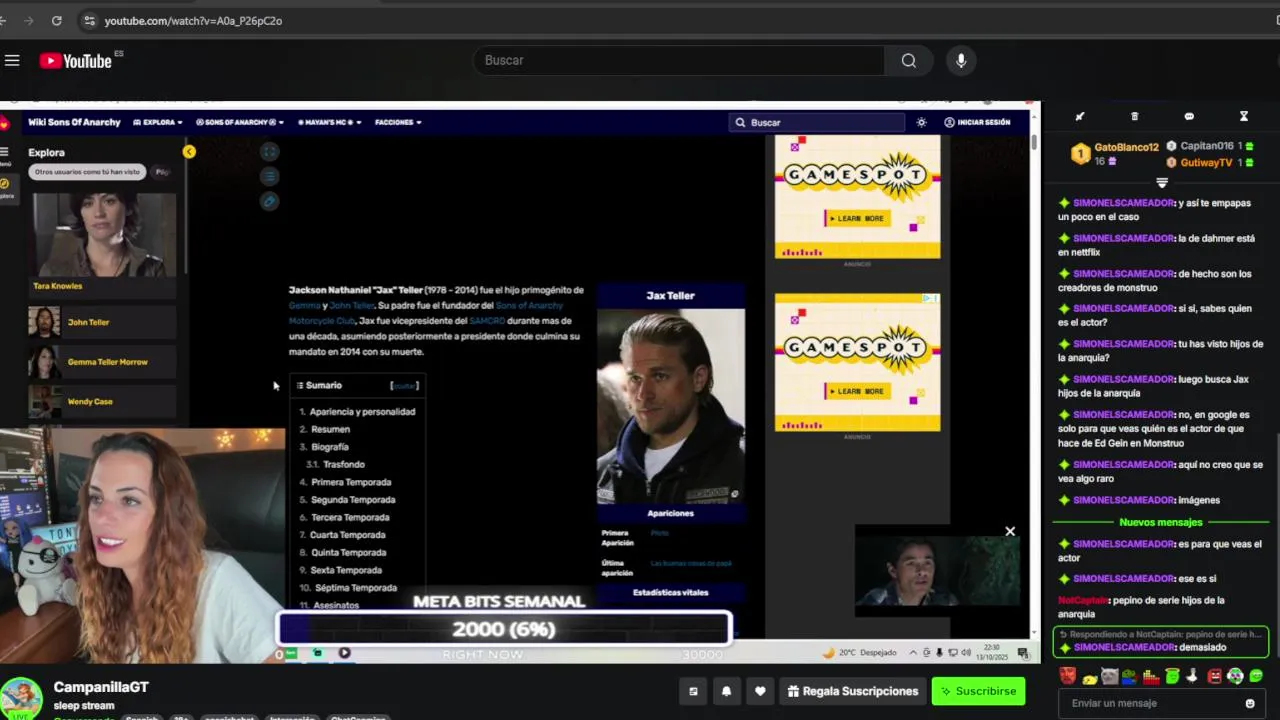
Task: Click the bell notifications button under the video
Action: 726,691
